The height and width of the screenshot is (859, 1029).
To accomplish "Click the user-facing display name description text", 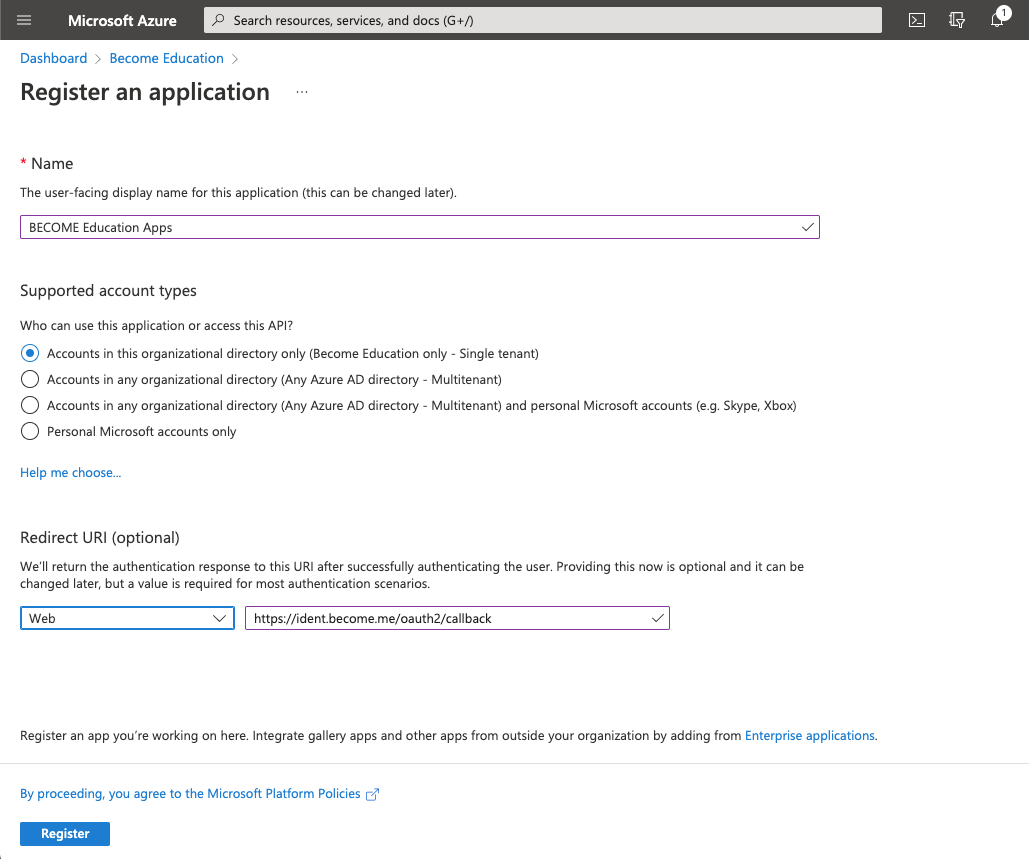I will point(238,193).
